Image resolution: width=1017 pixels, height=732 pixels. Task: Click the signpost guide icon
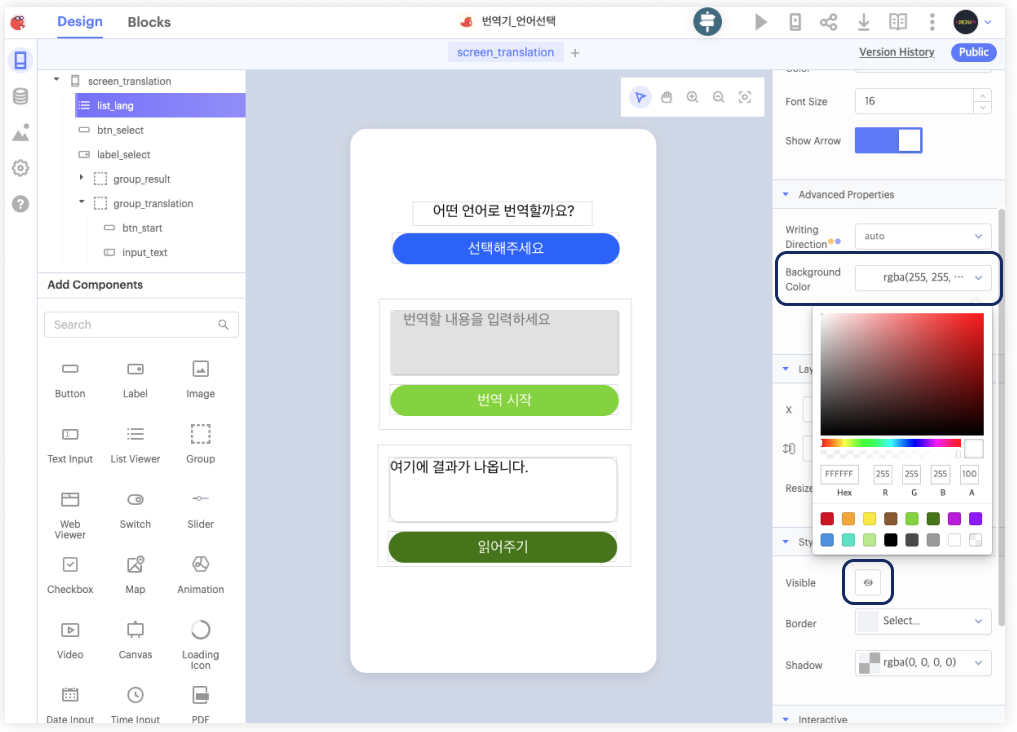click(x=707, y=22)
